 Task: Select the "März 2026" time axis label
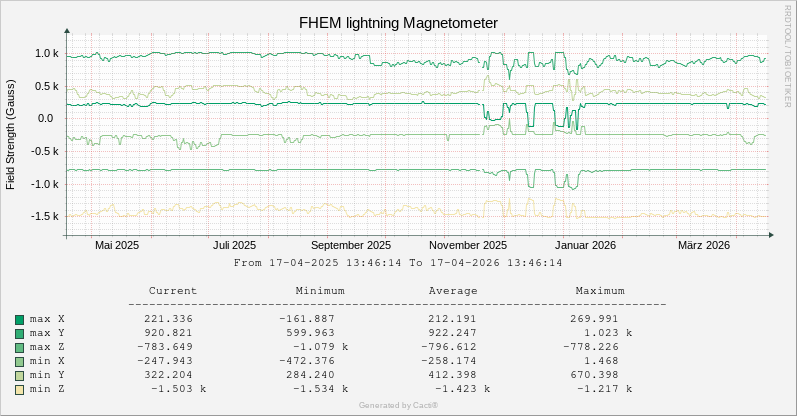point(704,245)
